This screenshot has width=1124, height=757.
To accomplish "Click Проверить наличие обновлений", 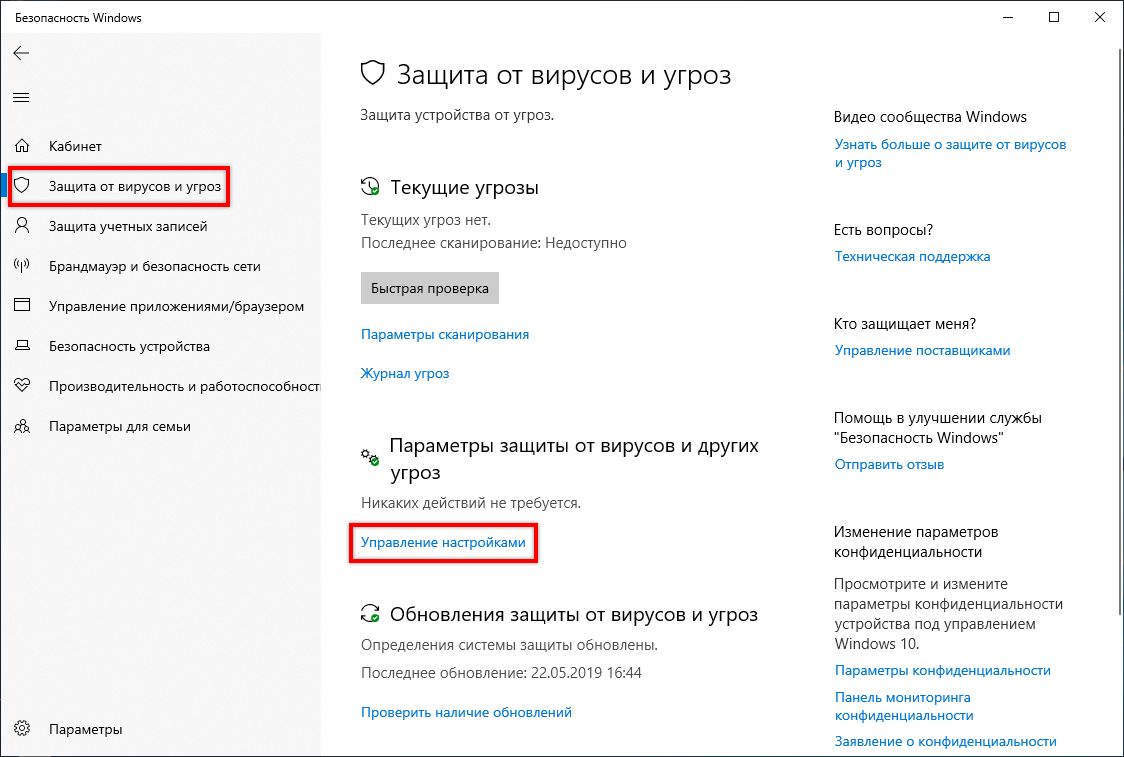I will [465, 711].
